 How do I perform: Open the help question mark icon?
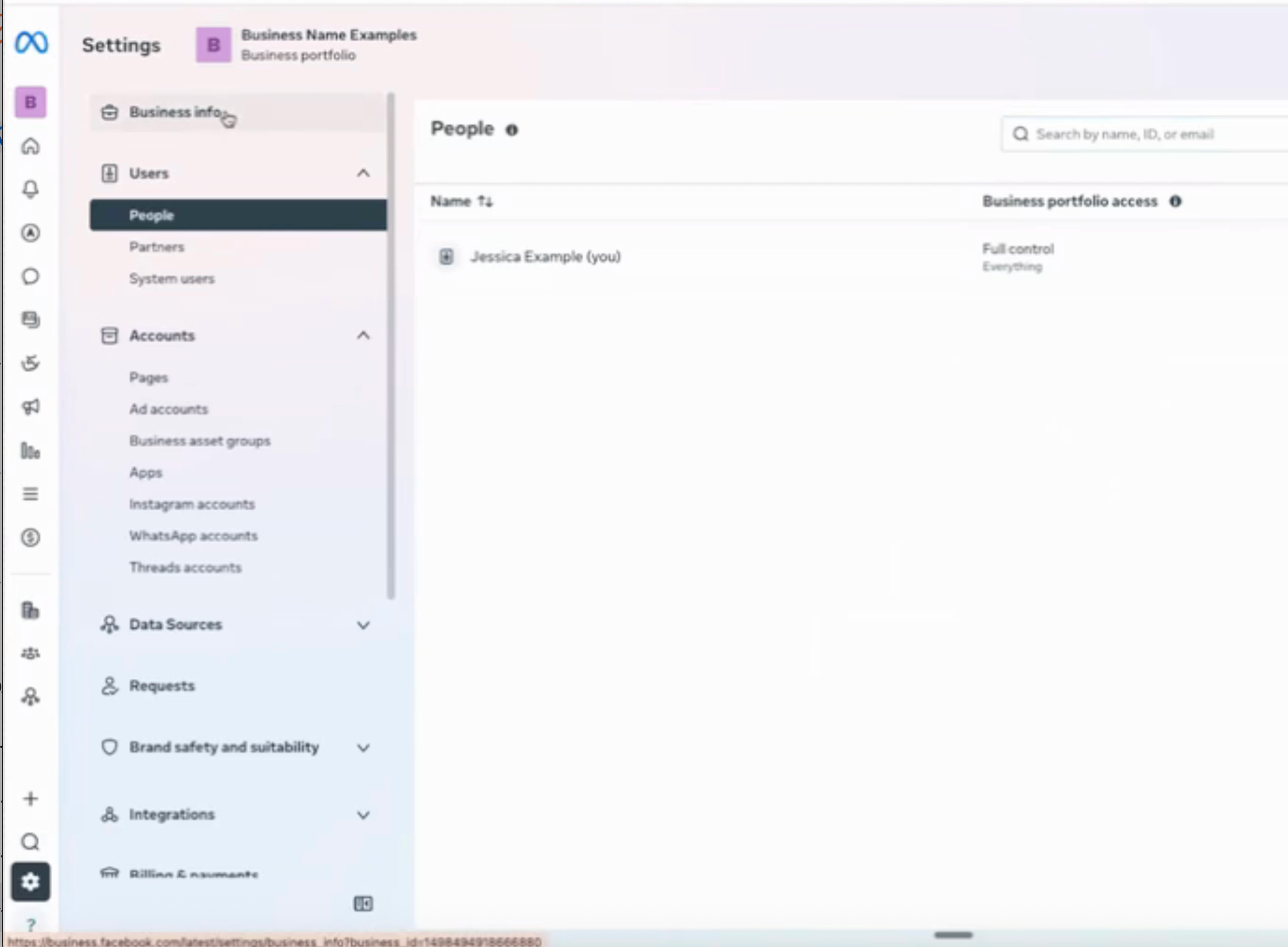(30, 925)
